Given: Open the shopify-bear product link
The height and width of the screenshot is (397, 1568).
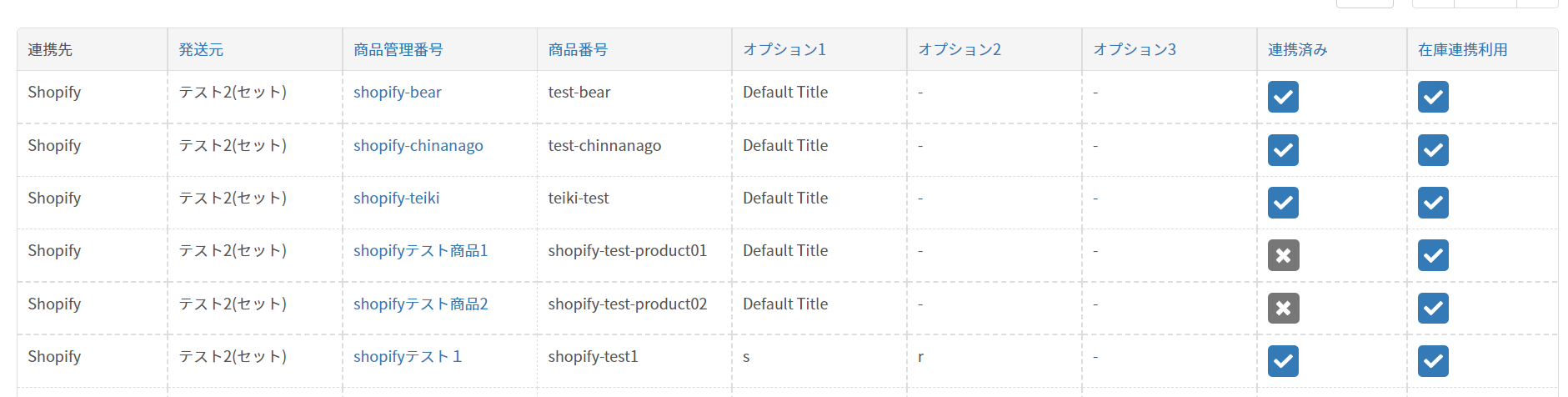Looking at the screenshot, I should click(x=398, y=93).
